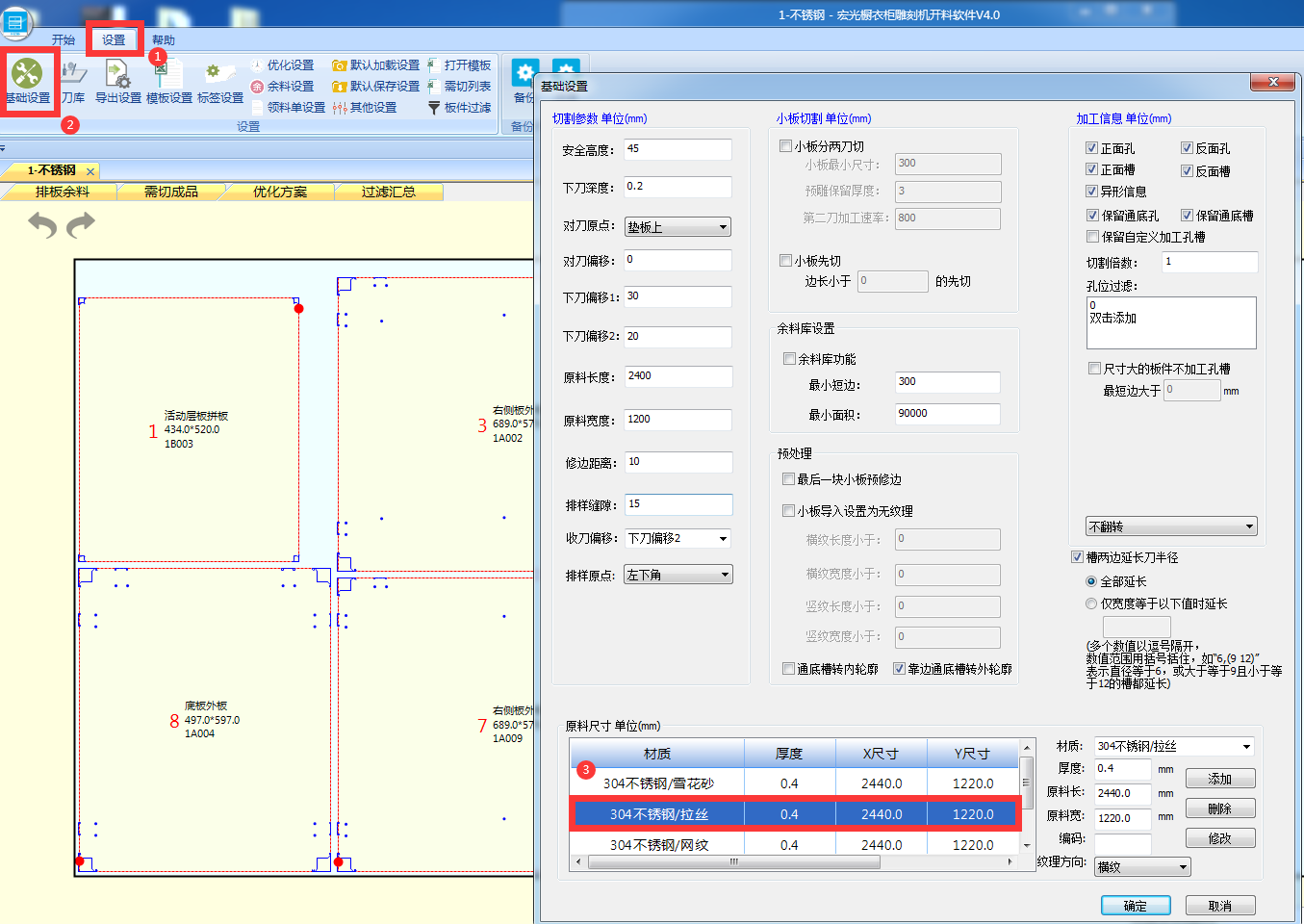Click 需切列表 in the ribbon
The image size is (1304, 924).
[x=459, y=87]
